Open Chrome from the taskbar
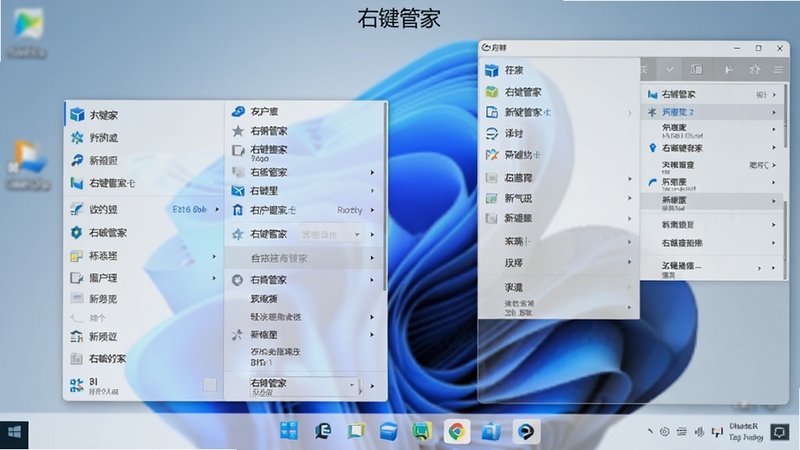Viewport: 800px width, 450px height. click(457, 432)
